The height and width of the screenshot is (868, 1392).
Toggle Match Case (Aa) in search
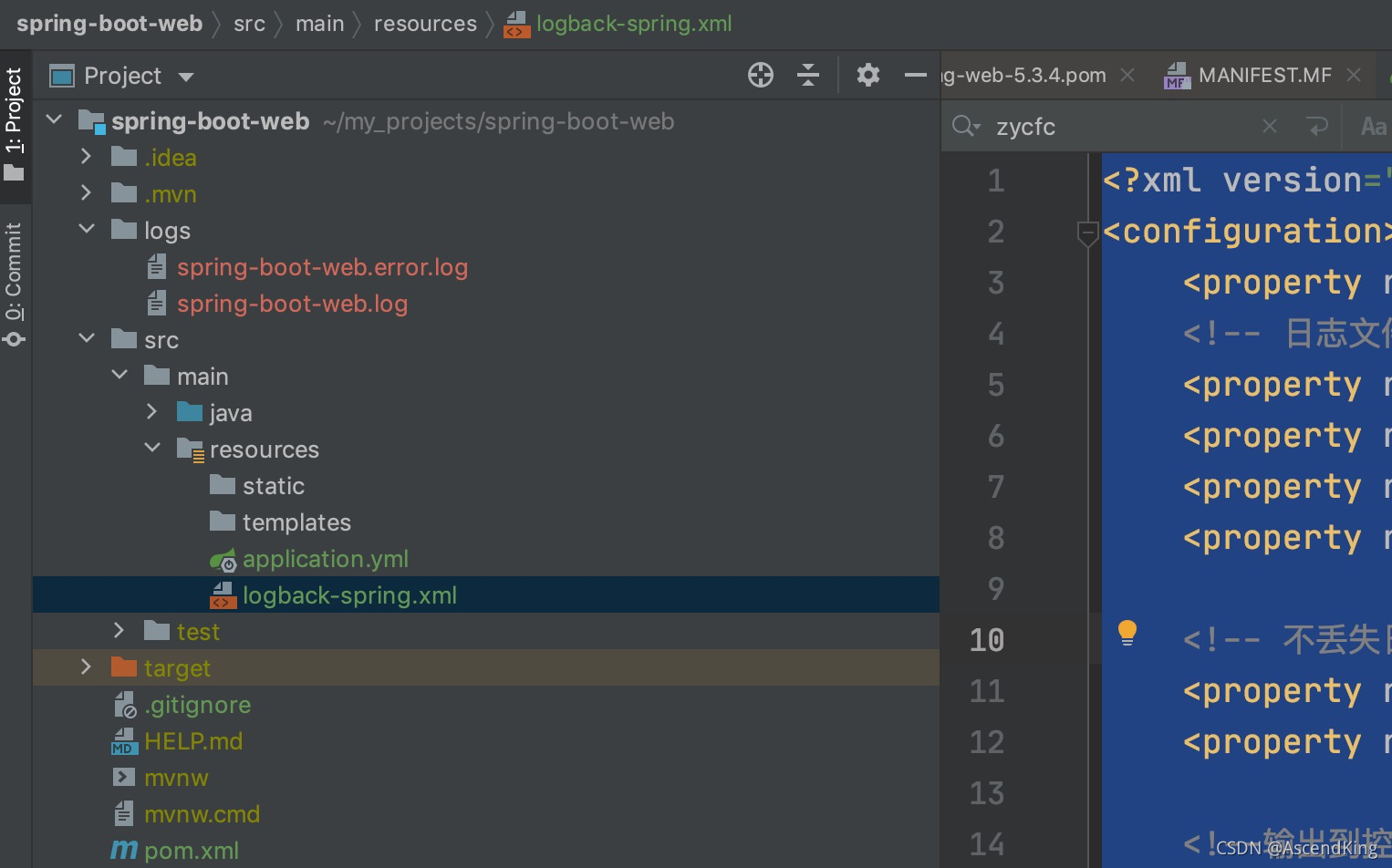(1374, 126)
